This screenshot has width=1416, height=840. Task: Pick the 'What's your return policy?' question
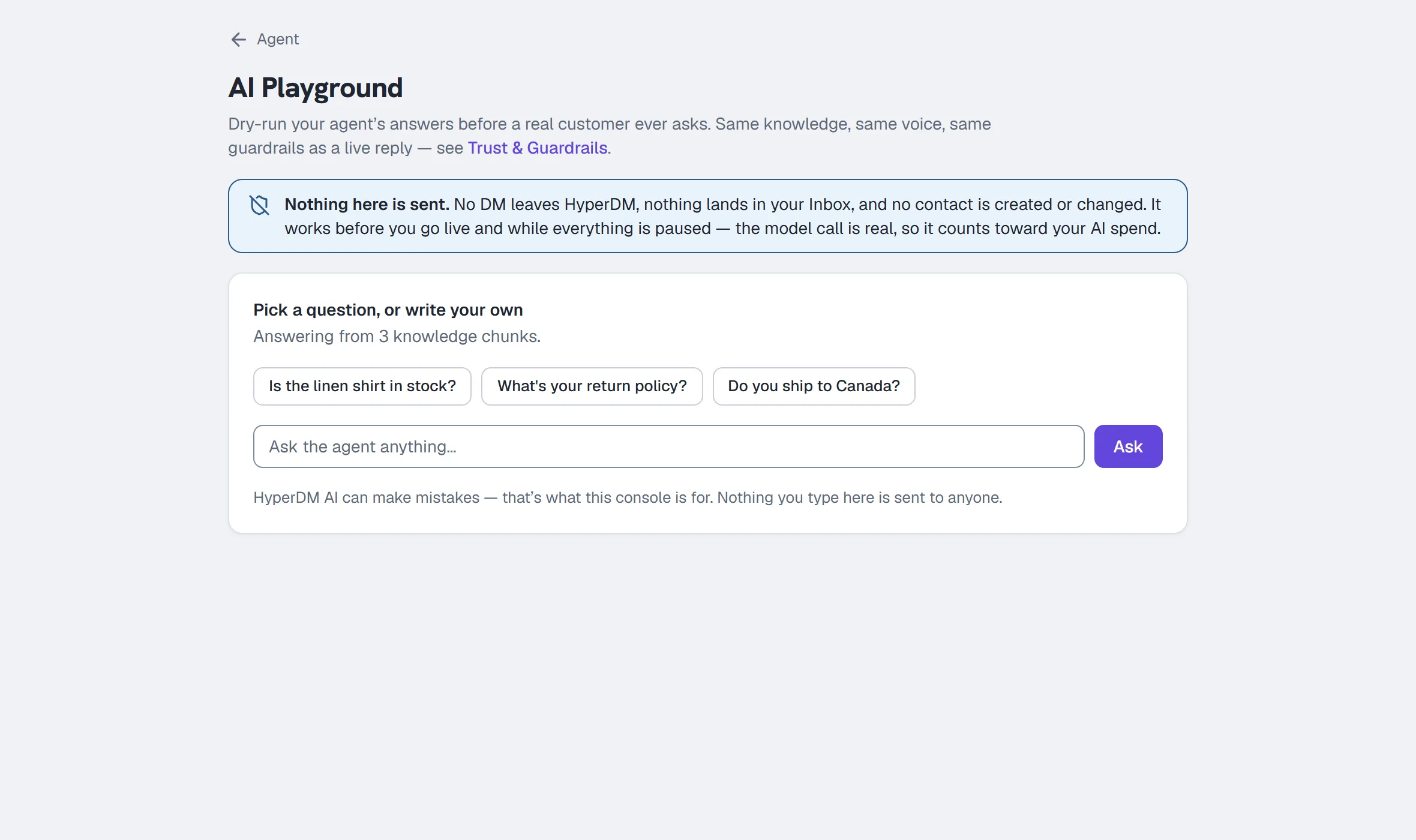click(592, 386)
